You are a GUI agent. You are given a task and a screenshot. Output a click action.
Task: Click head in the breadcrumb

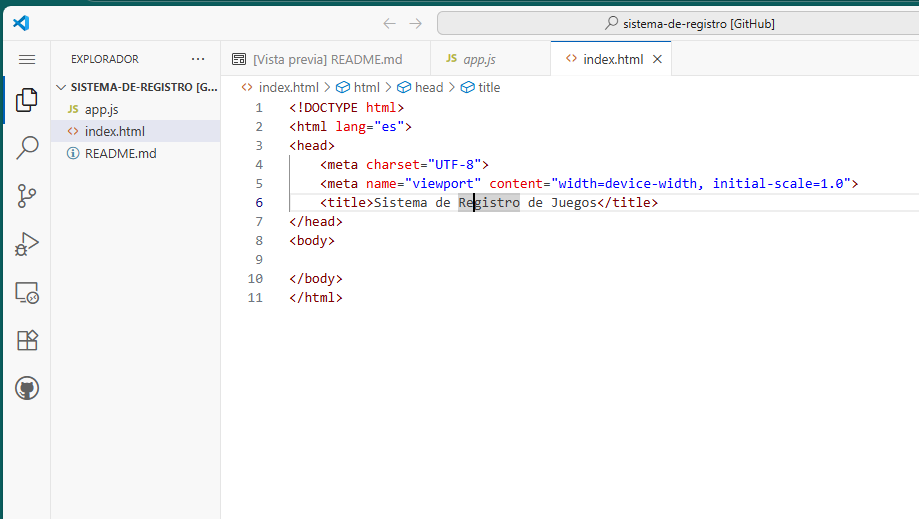420,87
